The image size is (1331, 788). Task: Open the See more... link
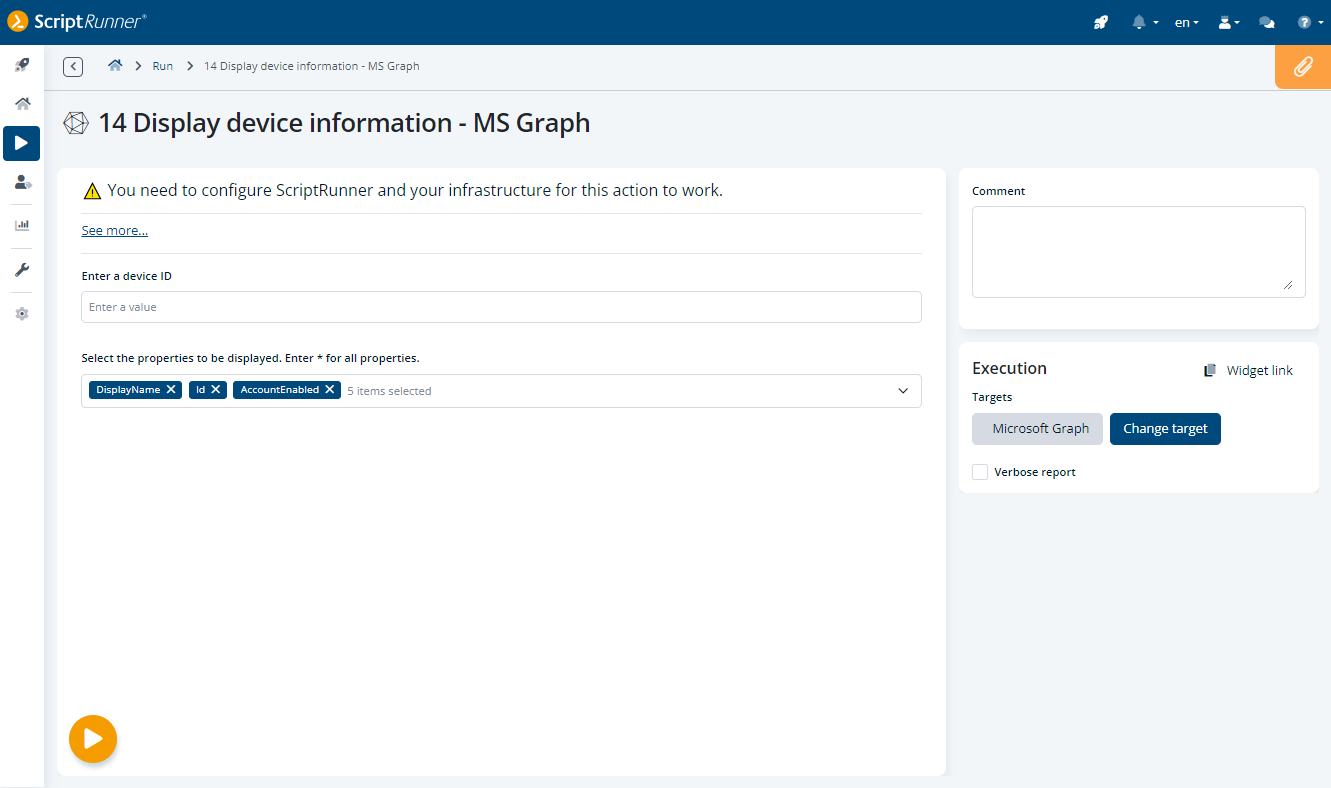pyautogui.click(x=114, y=231)
